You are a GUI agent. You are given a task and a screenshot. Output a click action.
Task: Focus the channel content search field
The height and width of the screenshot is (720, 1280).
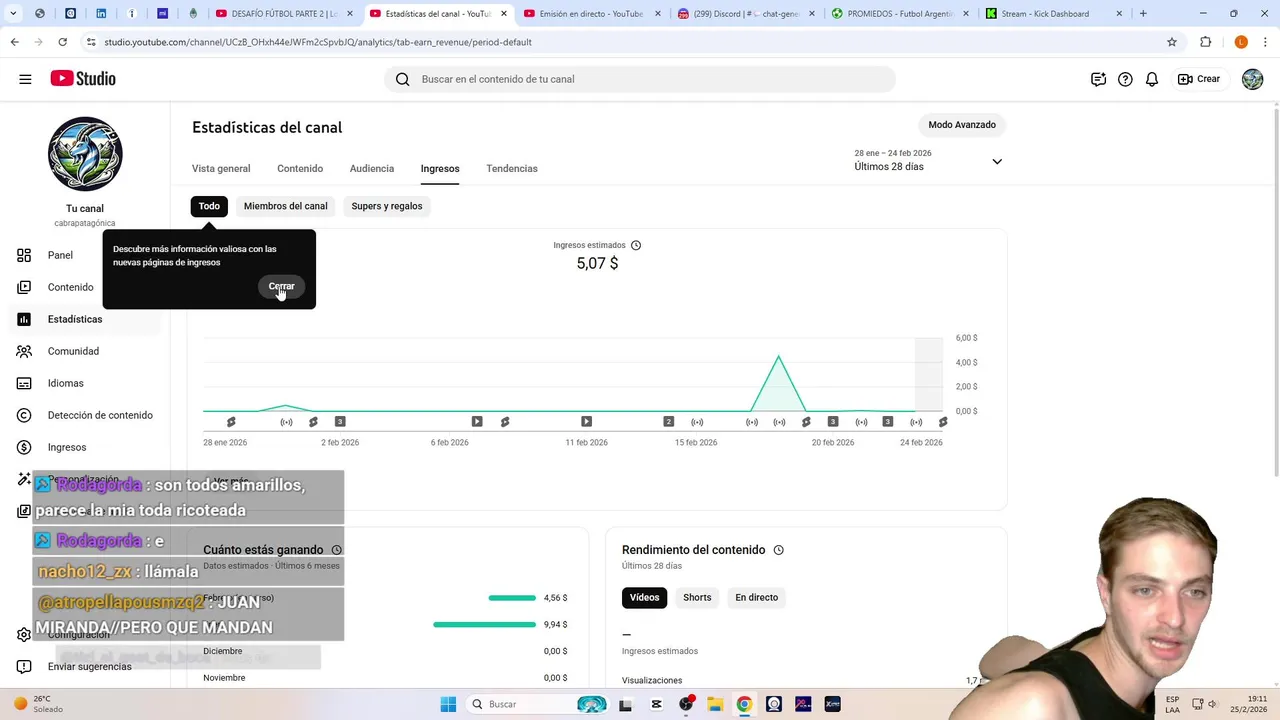pos(640,79)
